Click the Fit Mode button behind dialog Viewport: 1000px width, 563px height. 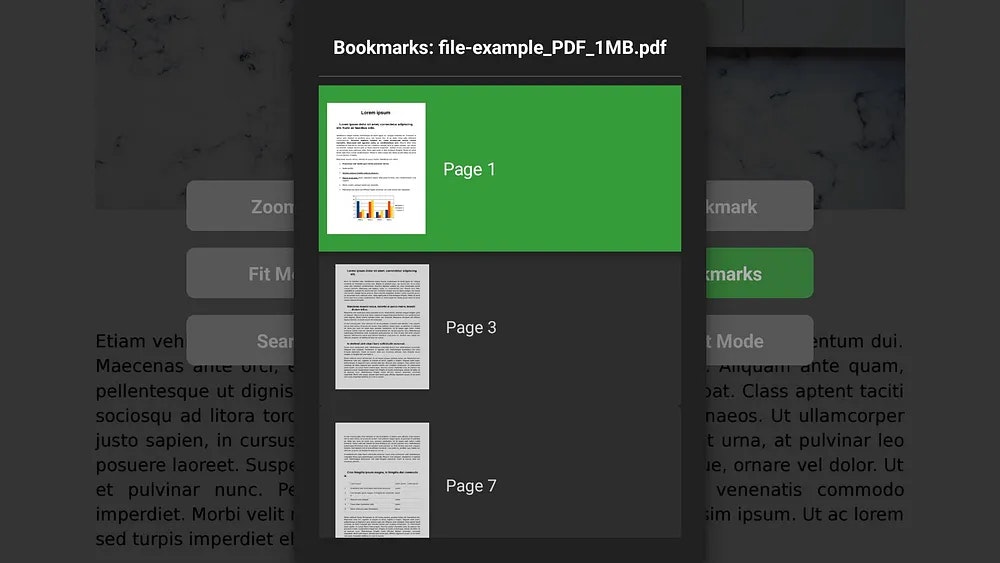point(240,273)
